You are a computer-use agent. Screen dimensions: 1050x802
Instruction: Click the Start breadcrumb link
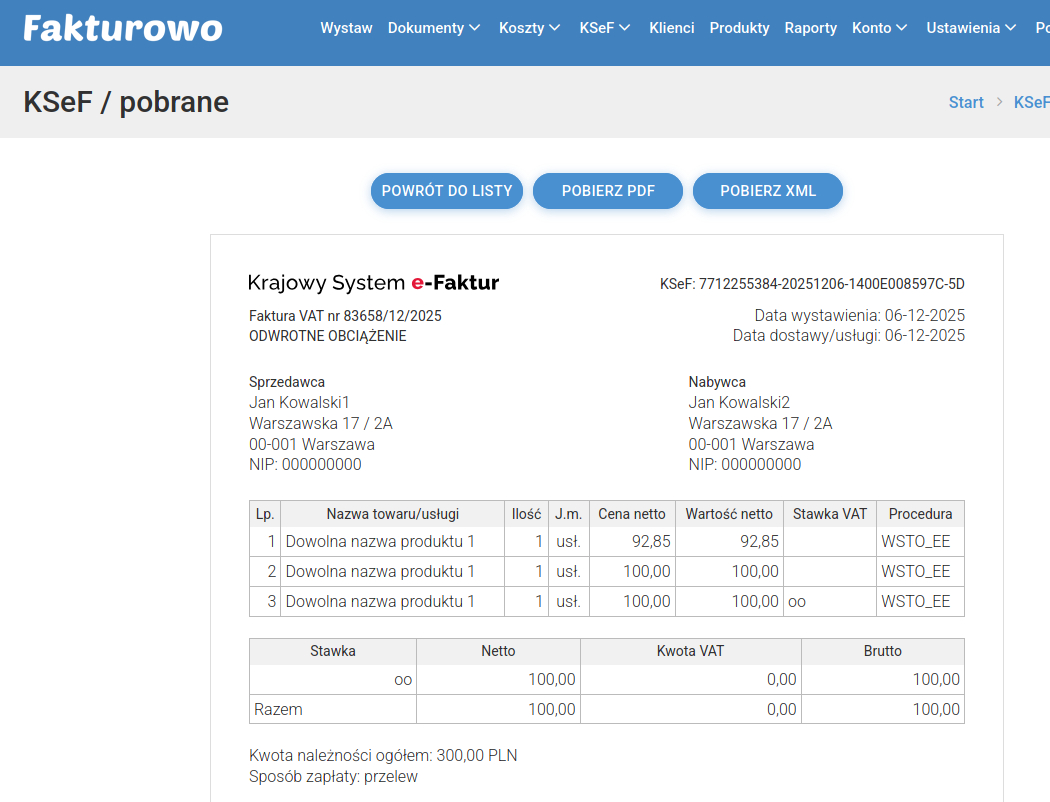tap(966, 102)
